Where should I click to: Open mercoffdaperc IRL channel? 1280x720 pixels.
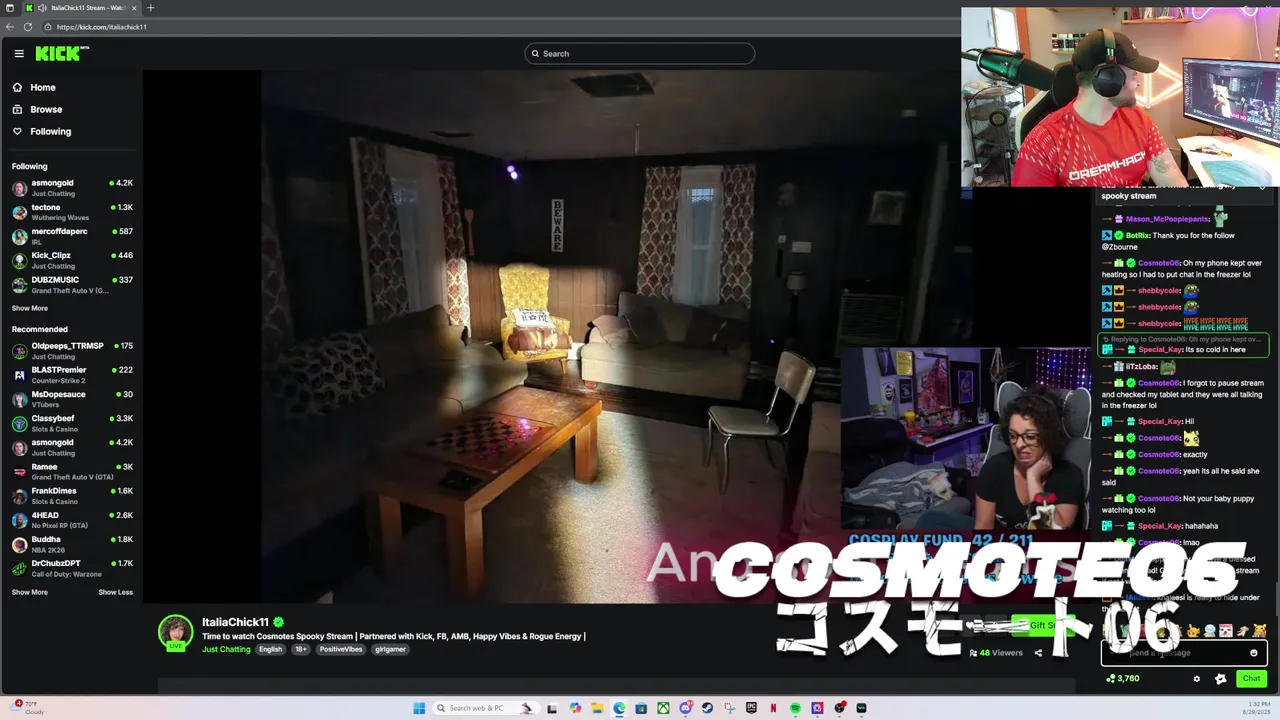(x=72, y=236)
